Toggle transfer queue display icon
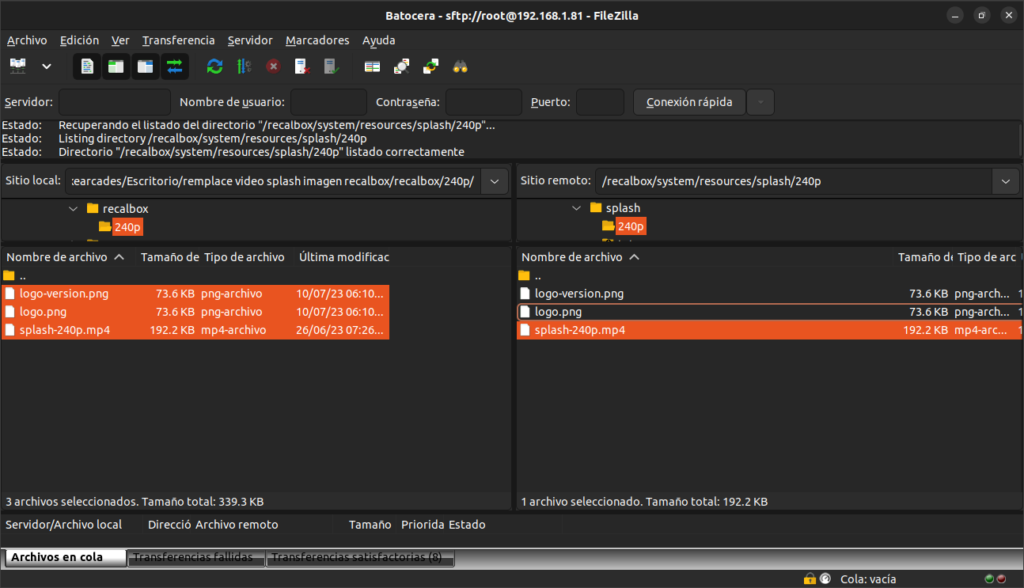The height and width of the screenshot is (588, 1024). click(x=174, y=66)
